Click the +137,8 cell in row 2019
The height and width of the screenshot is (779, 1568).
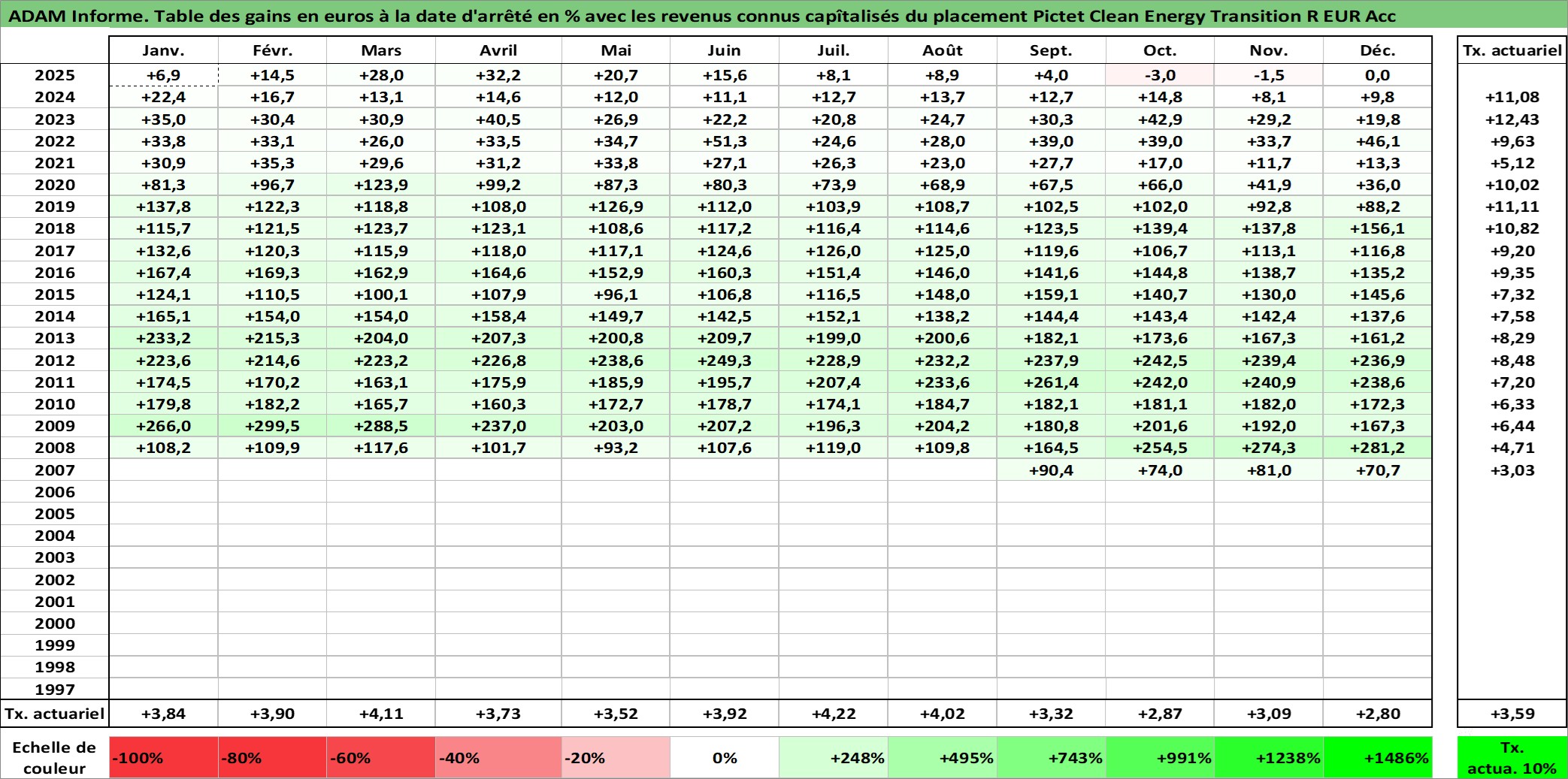pos(163,207)
